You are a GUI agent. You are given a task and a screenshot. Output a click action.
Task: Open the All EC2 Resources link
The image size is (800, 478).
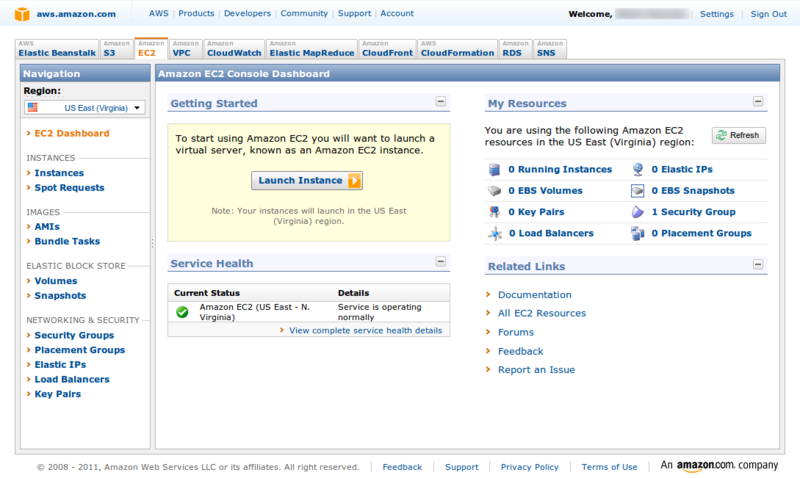coord(542,313)
